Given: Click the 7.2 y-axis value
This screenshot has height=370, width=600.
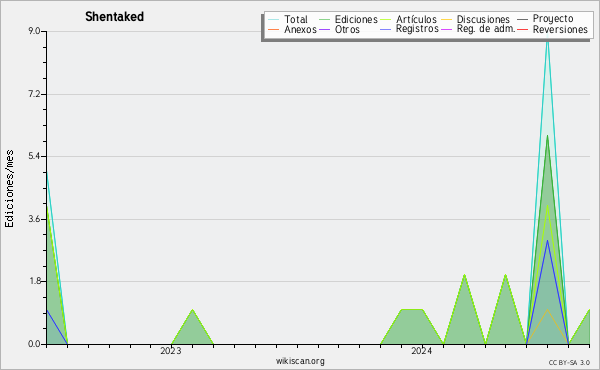Looking at the screenshot, I should coord(34,94).
